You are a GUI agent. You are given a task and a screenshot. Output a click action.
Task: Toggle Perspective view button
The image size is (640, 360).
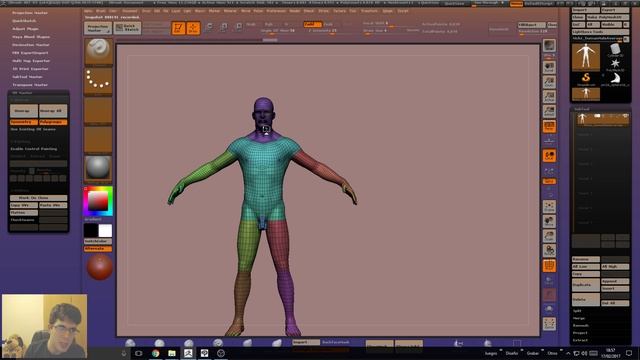[549, 126]
